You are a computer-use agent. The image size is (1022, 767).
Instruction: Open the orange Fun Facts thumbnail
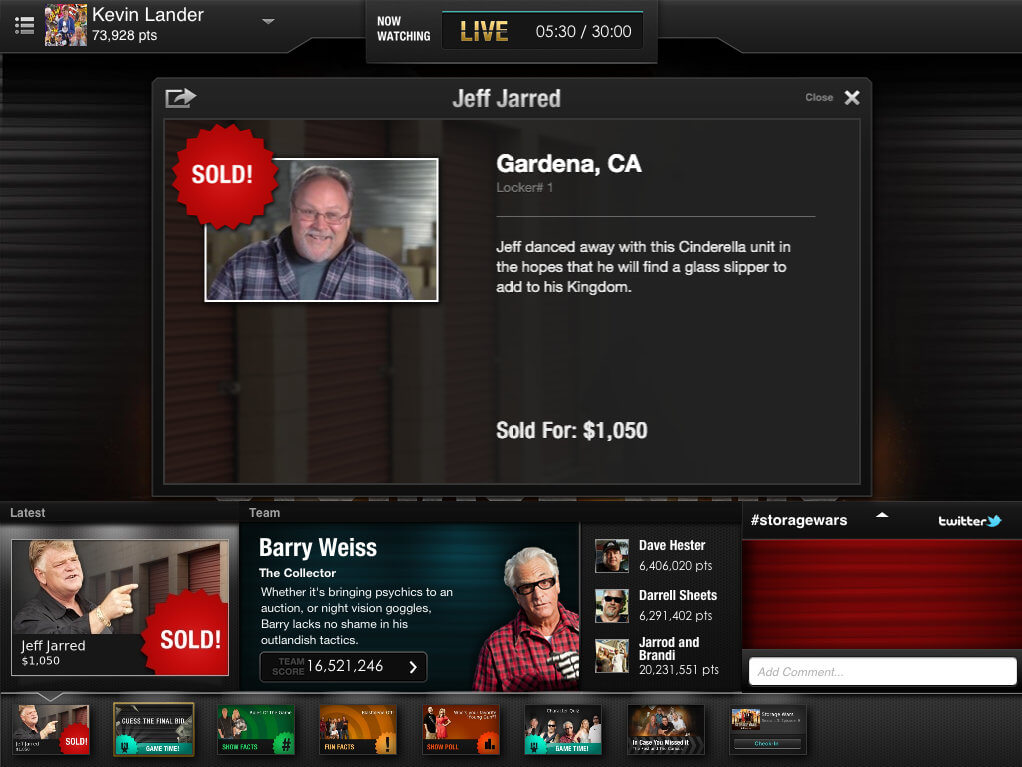358,729
